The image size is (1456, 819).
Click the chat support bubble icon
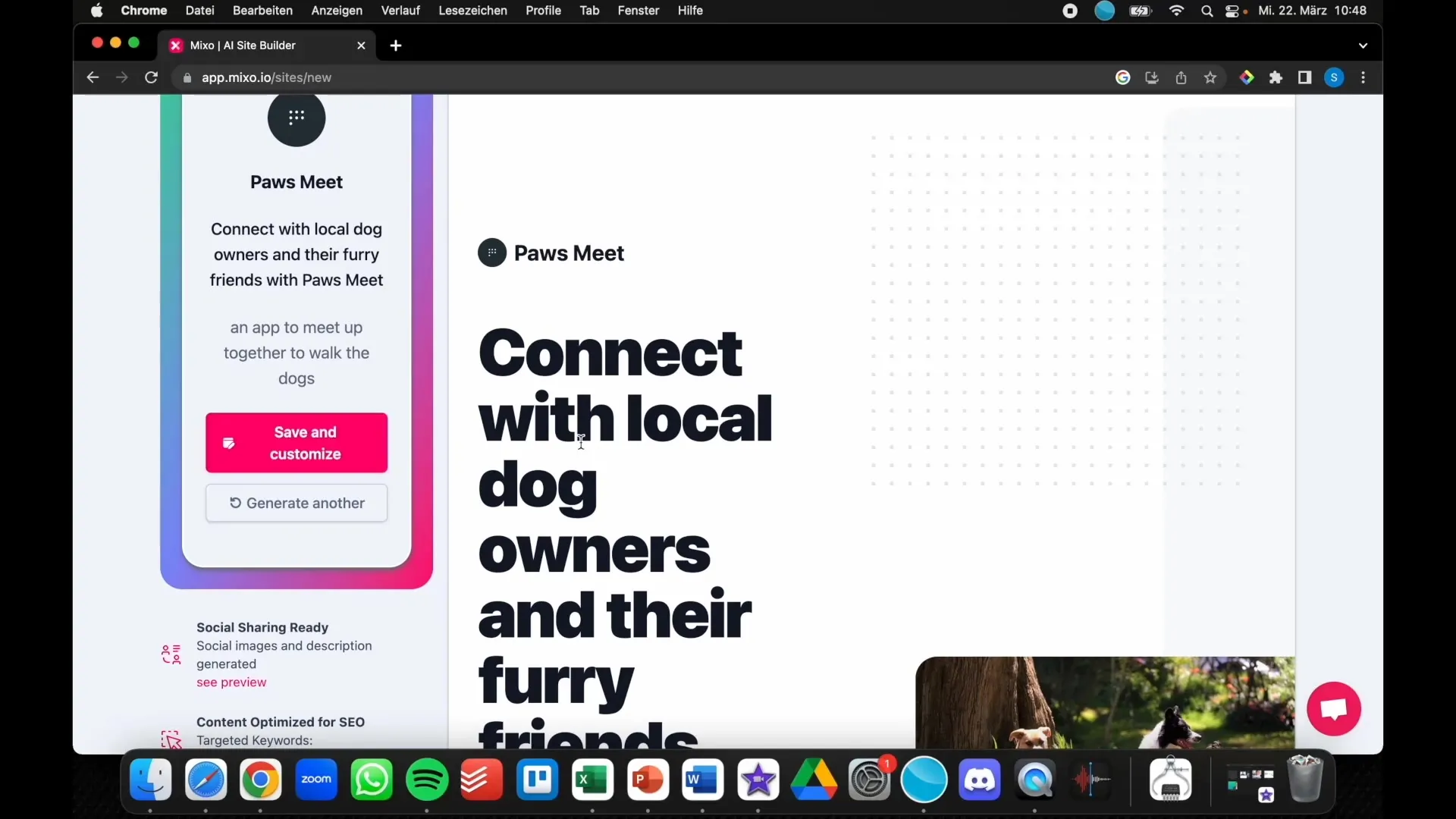coord(1334,709)
